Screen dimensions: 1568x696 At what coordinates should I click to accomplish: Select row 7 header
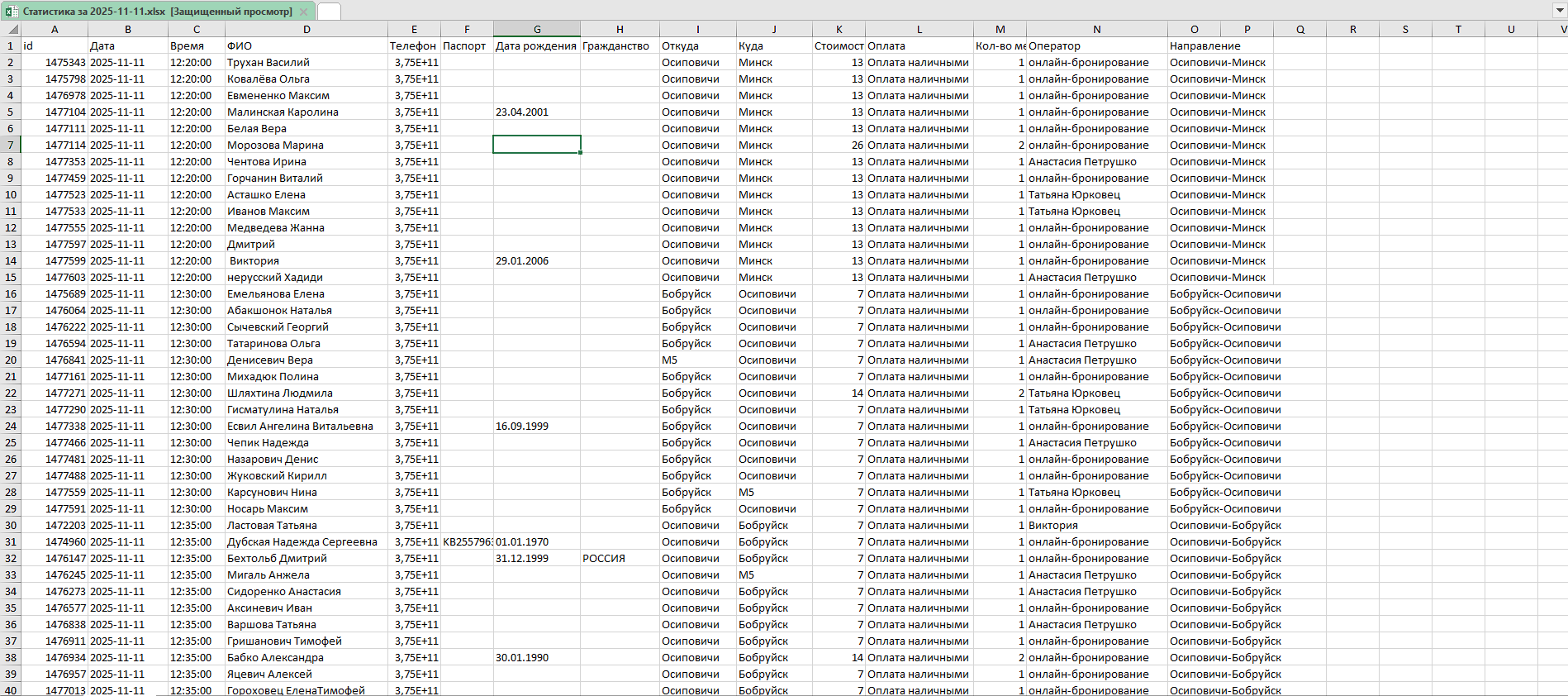[11, 145]
